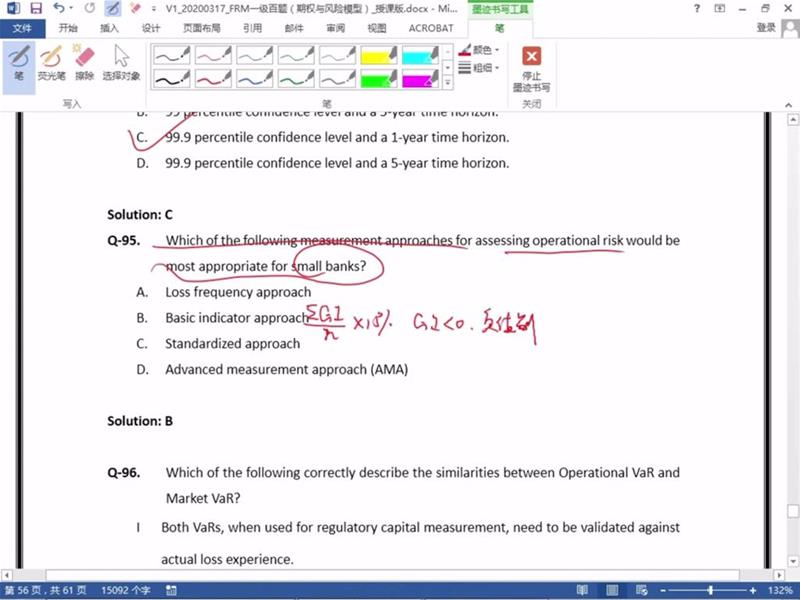Click the proofing icon in the status bar
This screenshot has width=800, height=600.
pyautogui.click(x=171, y=590)
